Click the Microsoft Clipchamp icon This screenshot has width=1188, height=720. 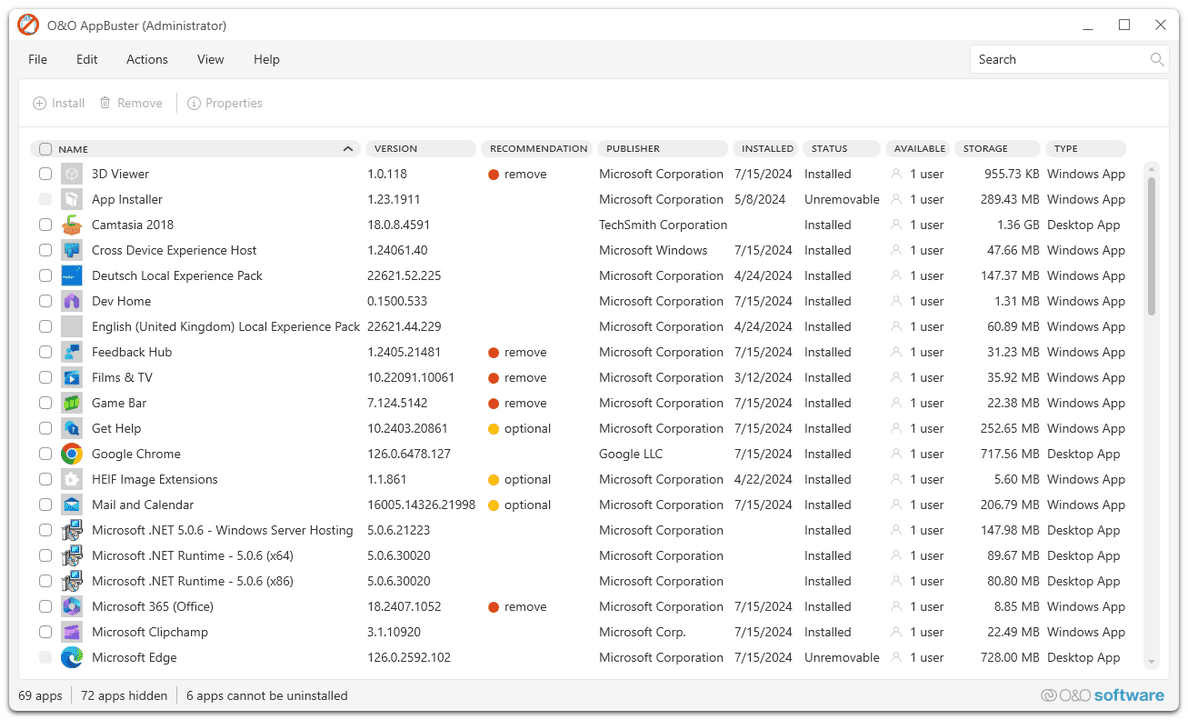point(71,632)
